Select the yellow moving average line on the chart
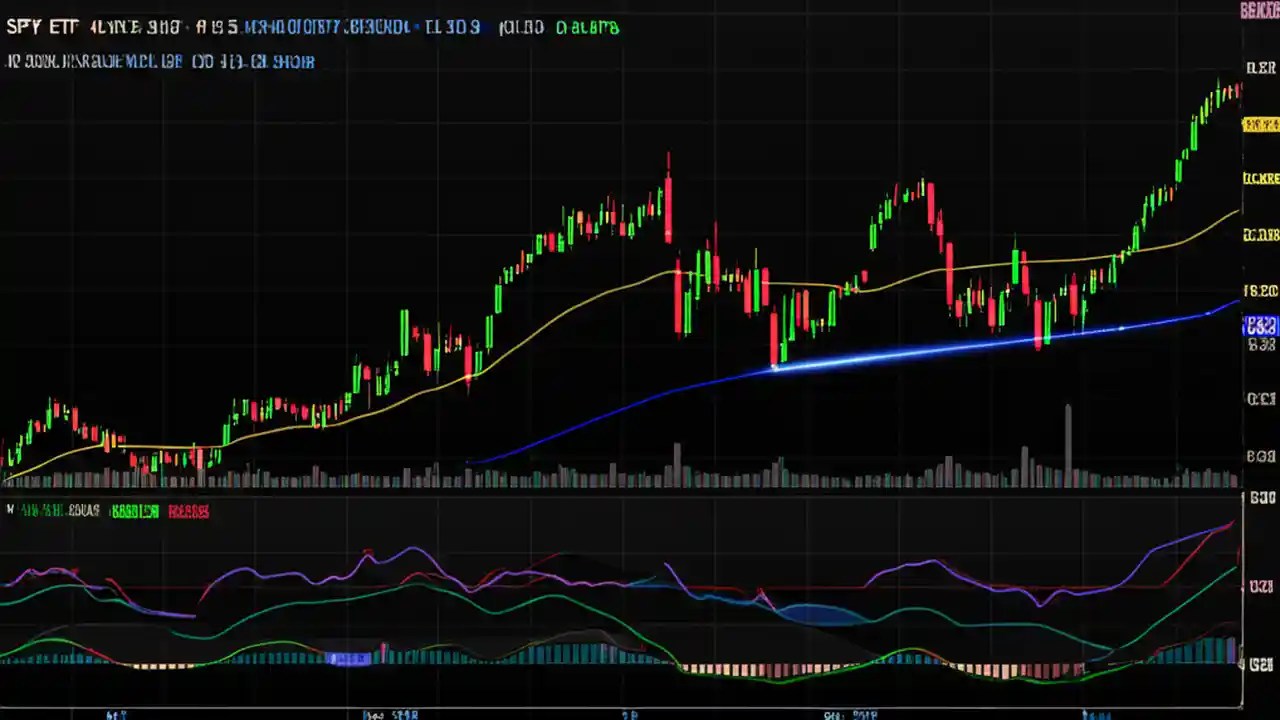 coord(650,272)
